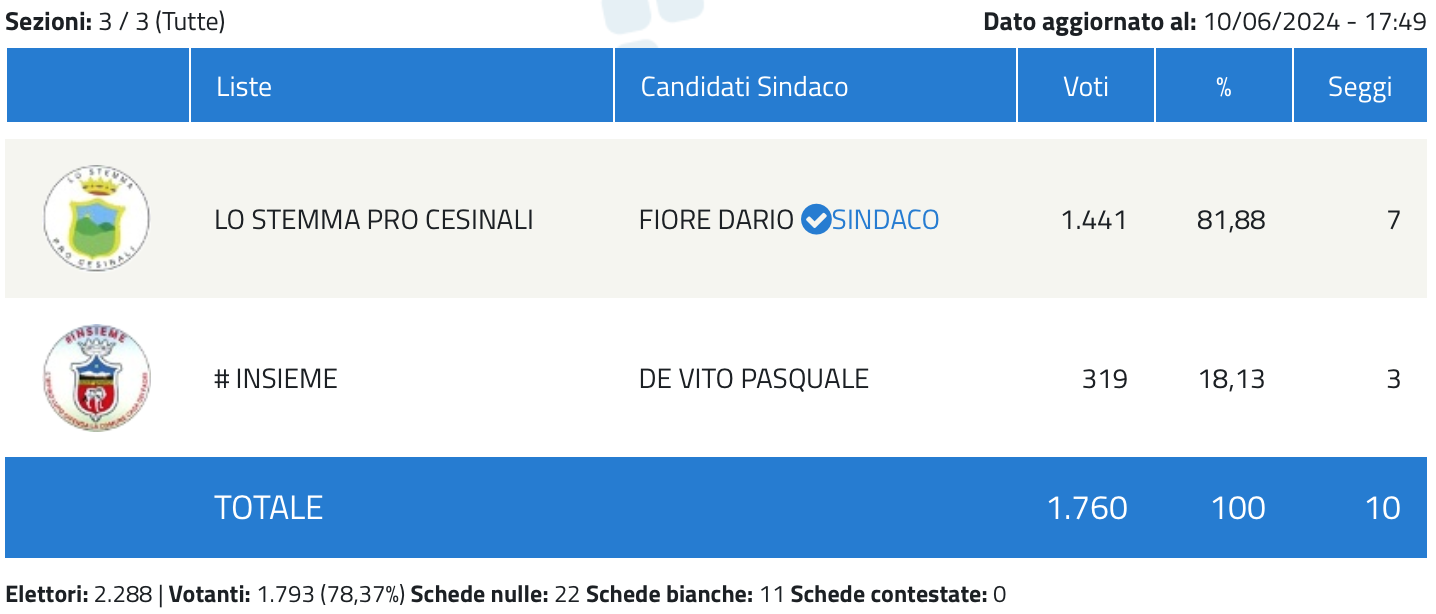The height and width of the screenshot is (614, 1436).
Task: Click the Lo Stemma Pro Cesinali logo
Action: pos(97,218)
